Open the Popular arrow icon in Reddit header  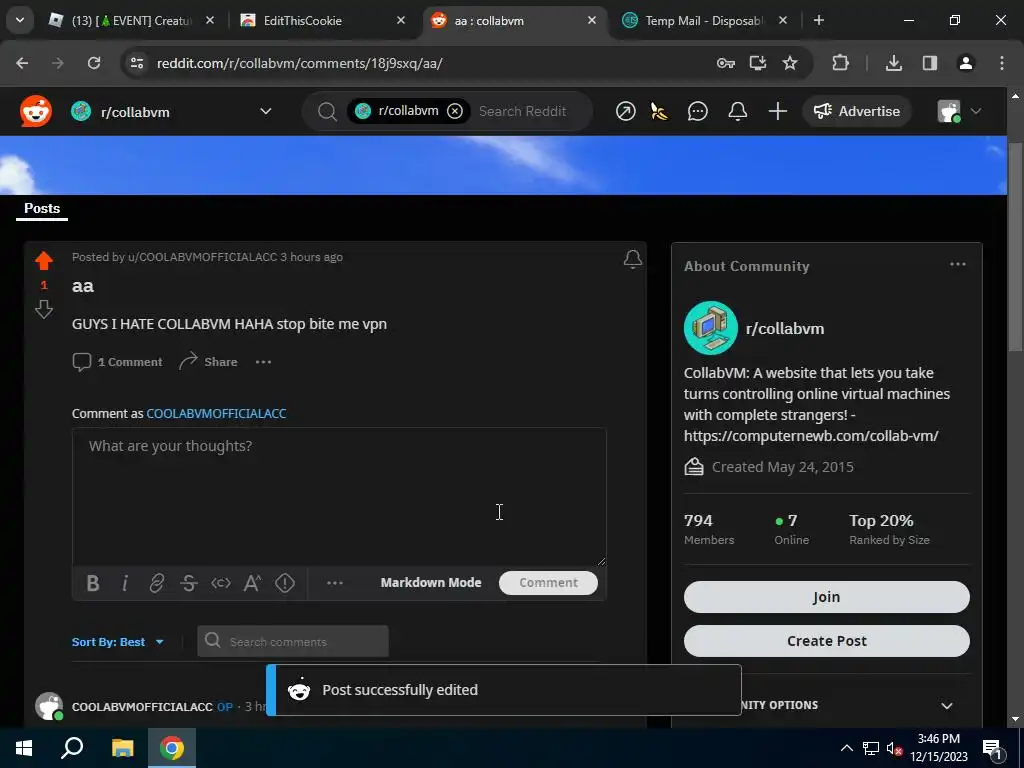coord(625,112)
